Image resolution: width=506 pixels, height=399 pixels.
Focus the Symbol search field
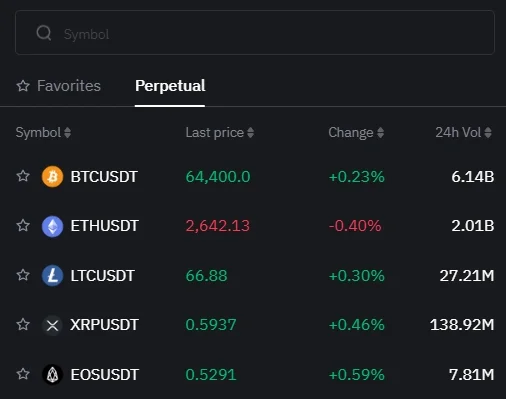tap(255, 33)
